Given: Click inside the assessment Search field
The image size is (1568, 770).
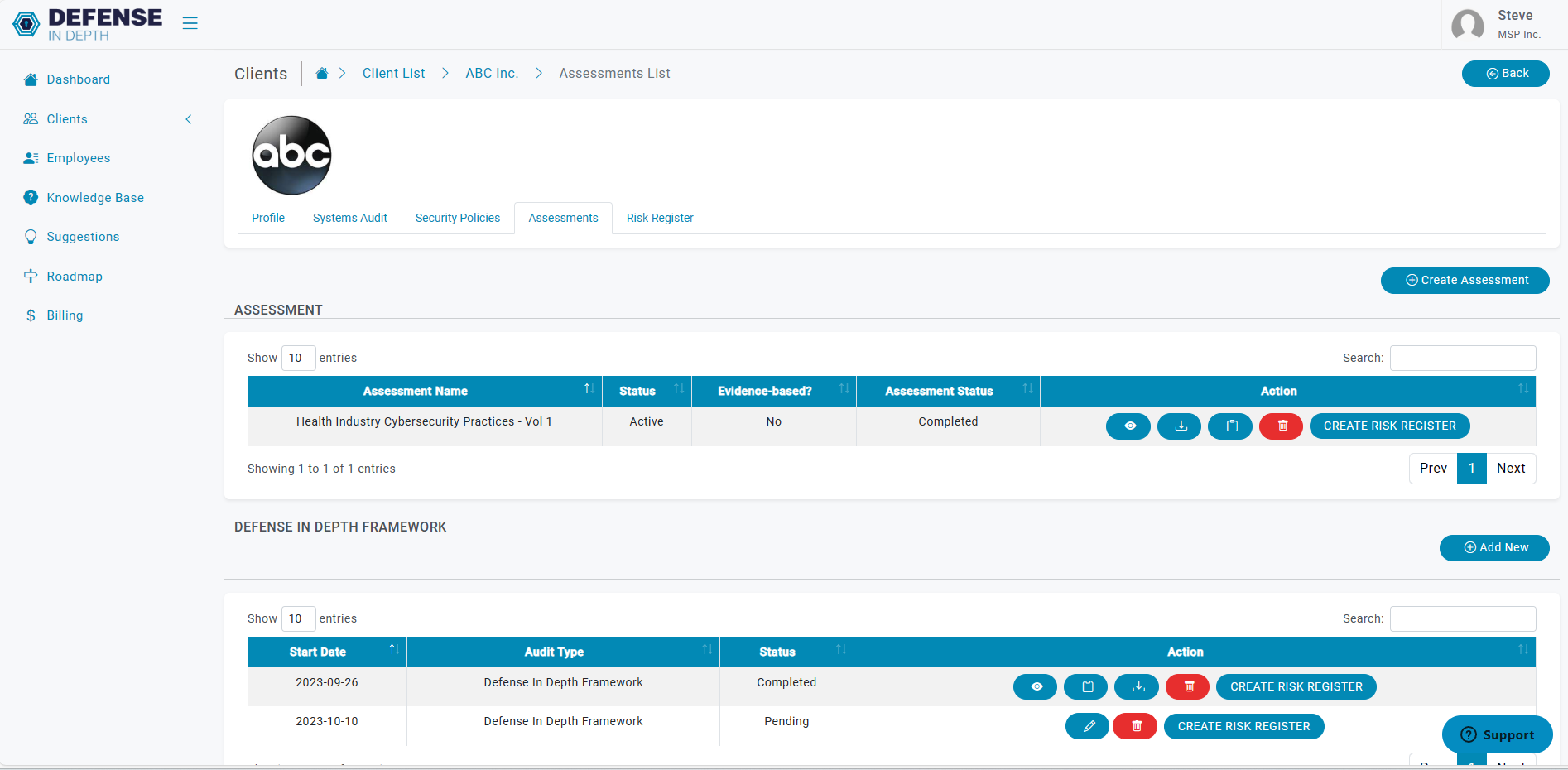Looking at the screenshot, I should [1462, 358].
